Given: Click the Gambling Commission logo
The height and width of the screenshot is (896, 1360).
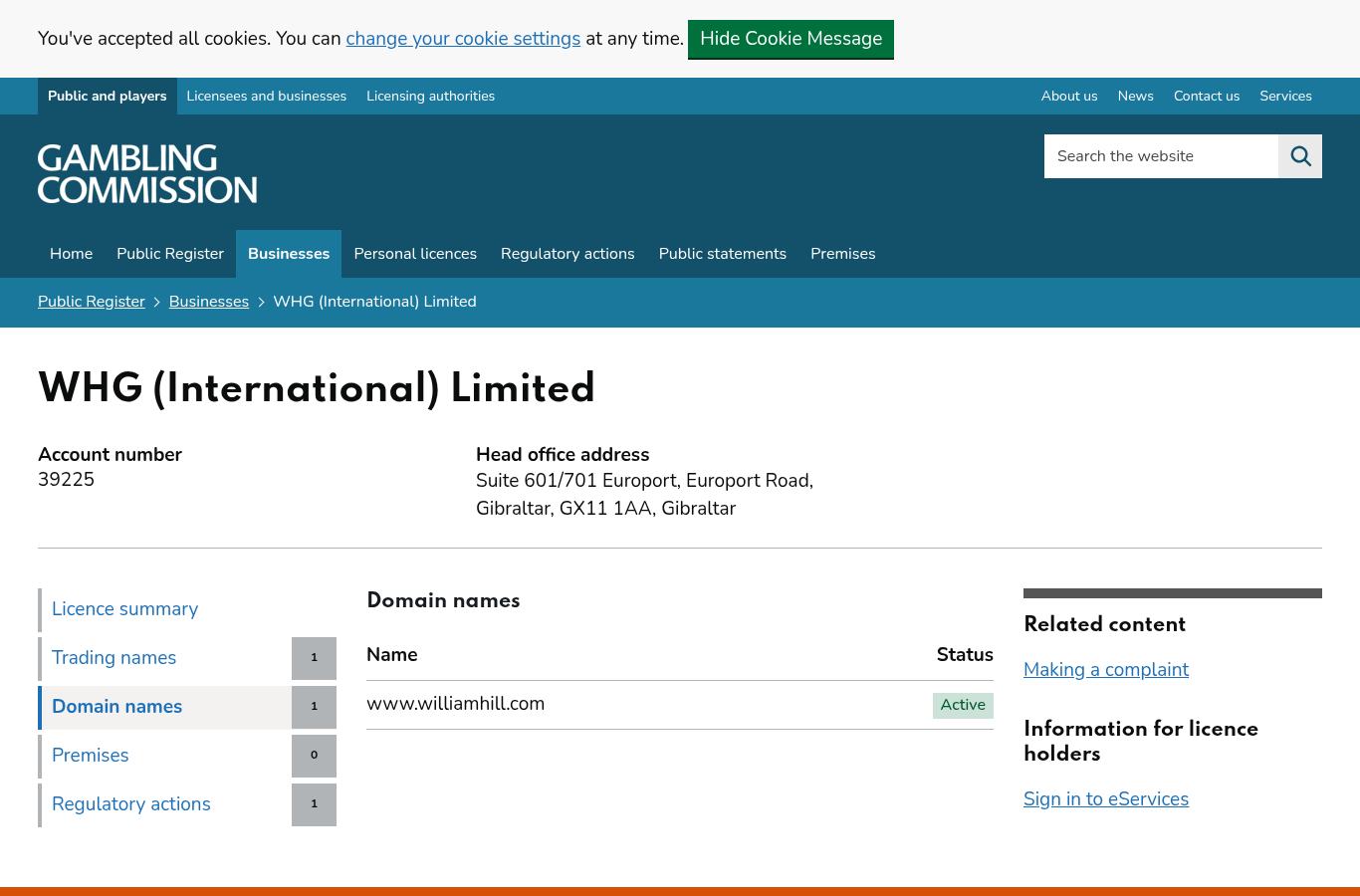Looking at the screenshot, I should [147, 174].
